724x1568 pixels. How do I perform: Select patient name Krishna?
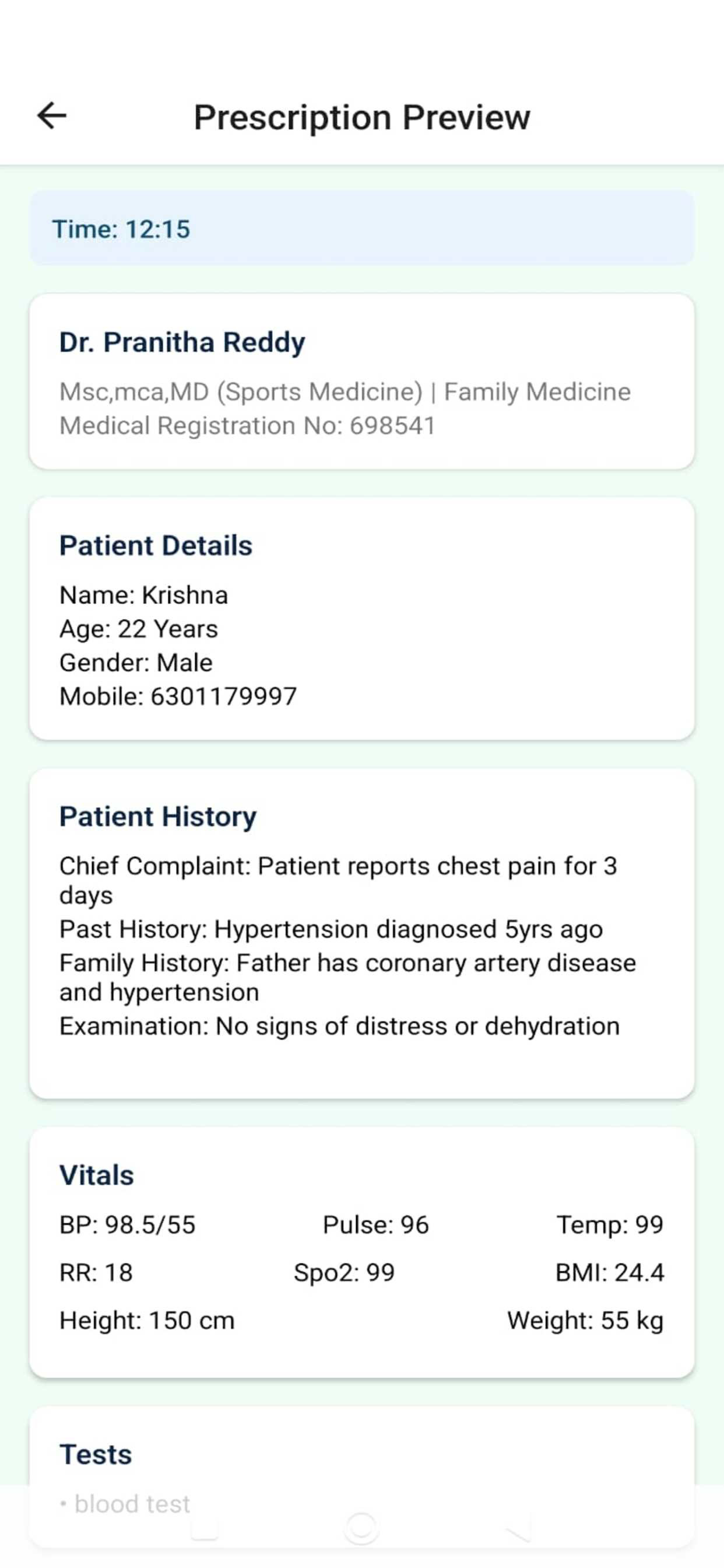185,594
